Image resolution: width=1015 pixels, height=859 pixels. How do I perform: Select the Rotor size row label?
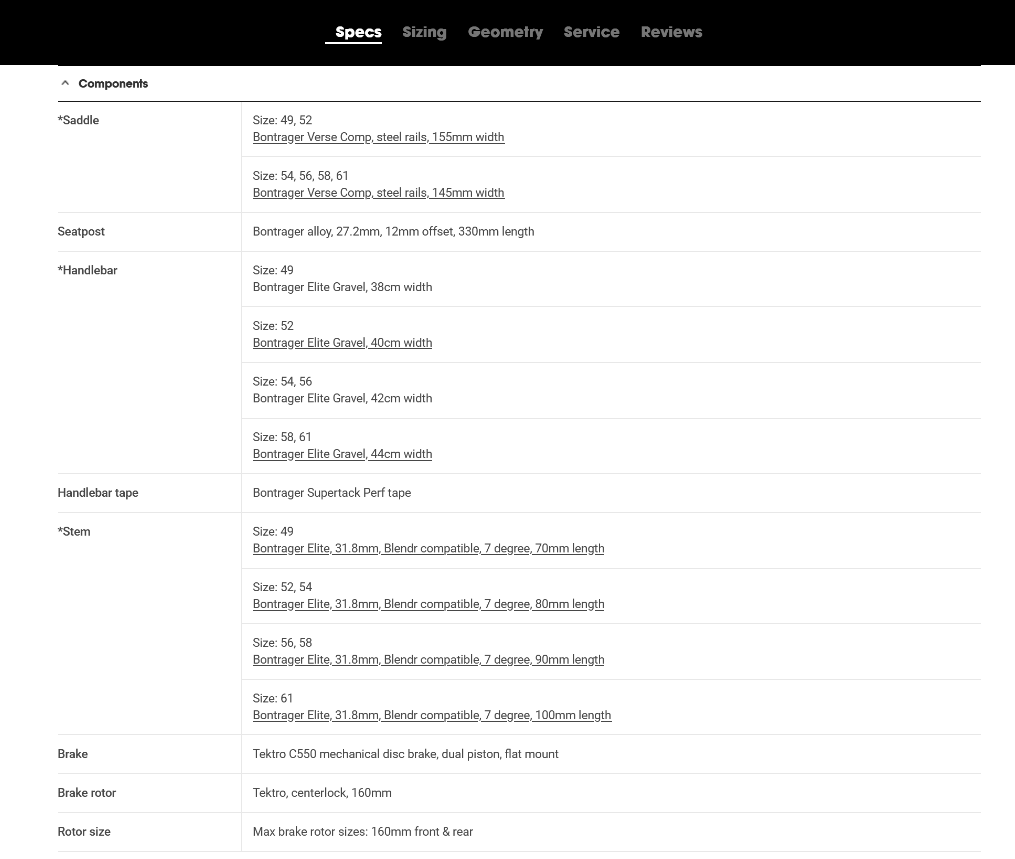coord(84,832)
